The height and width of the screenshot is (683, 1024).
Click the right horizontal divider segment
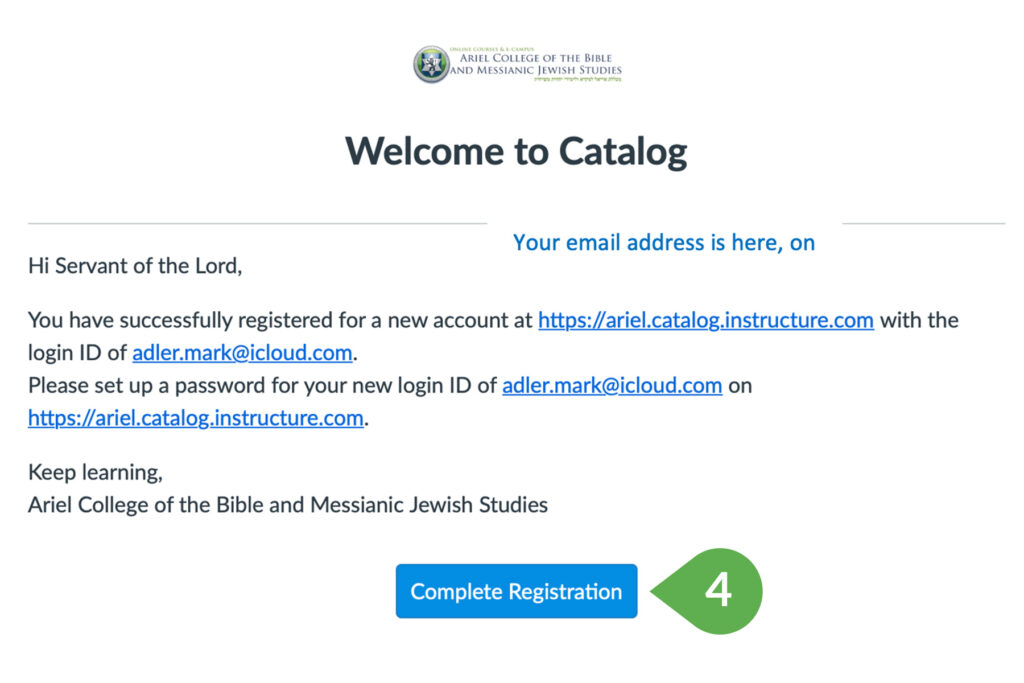(x=923, y=223)
